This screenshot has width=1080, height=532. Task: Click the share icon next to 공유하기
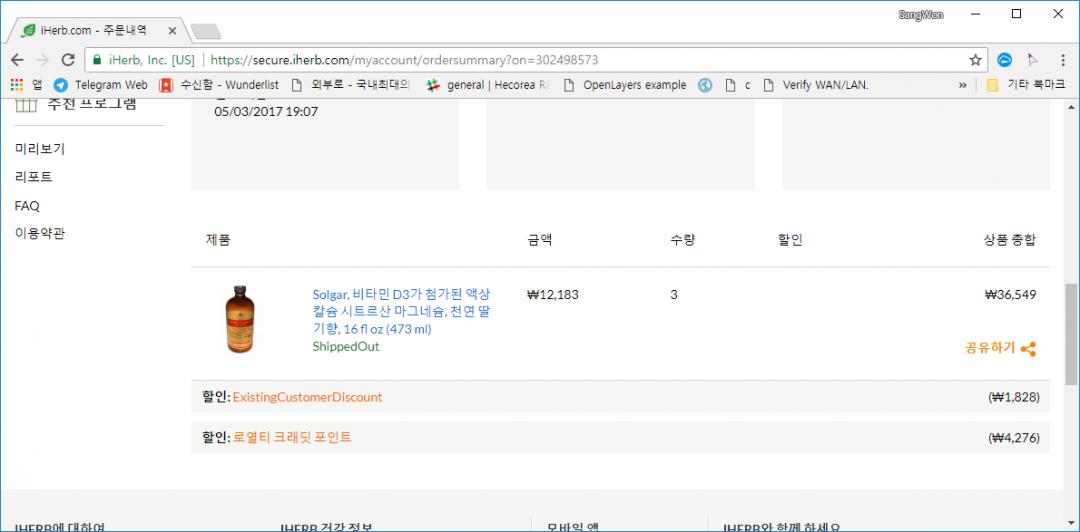1028,349
